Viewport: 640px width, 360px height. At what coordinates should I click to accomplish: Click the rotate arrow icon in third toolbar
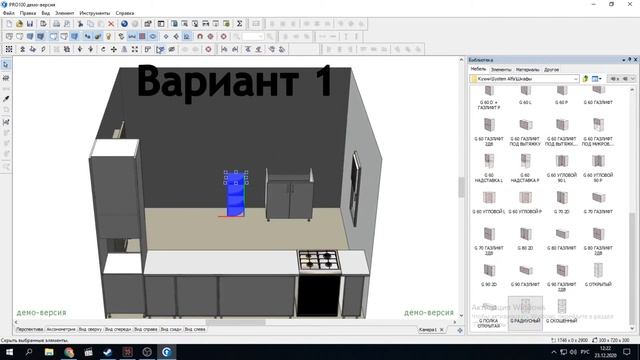point(103,49)
